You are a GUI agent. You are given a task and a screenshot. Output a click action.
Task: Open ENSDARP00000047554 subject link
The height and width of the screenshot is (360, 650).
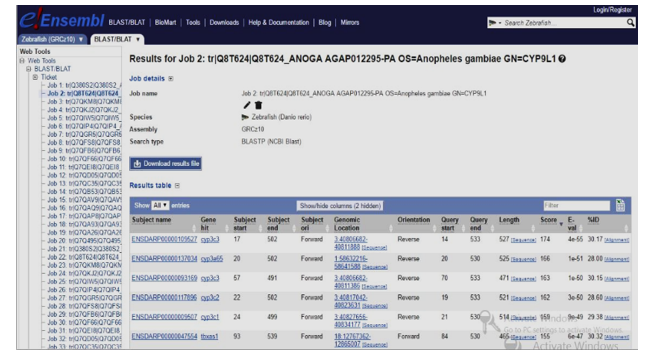(x=164, y=336)
